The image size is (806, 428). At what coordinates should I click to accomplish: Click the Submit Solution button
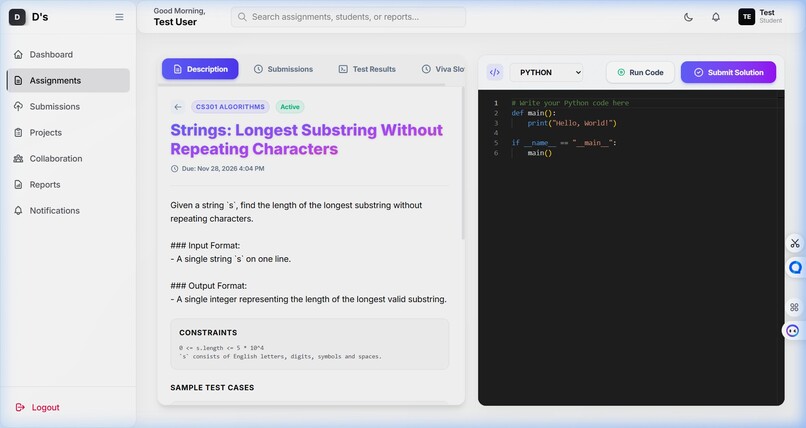click(x=728, y=72)
